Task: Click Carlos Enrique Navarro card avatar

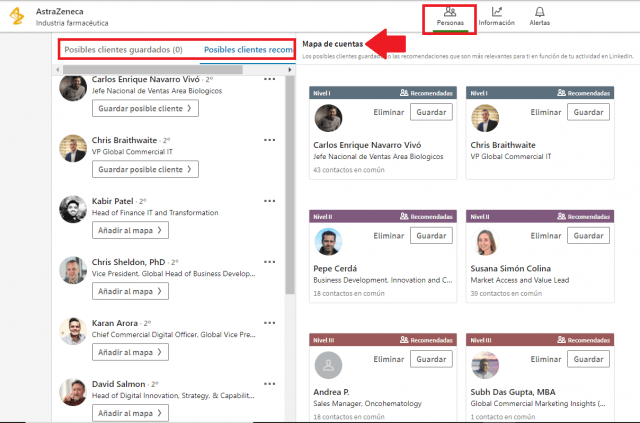Action: point(328,118)
